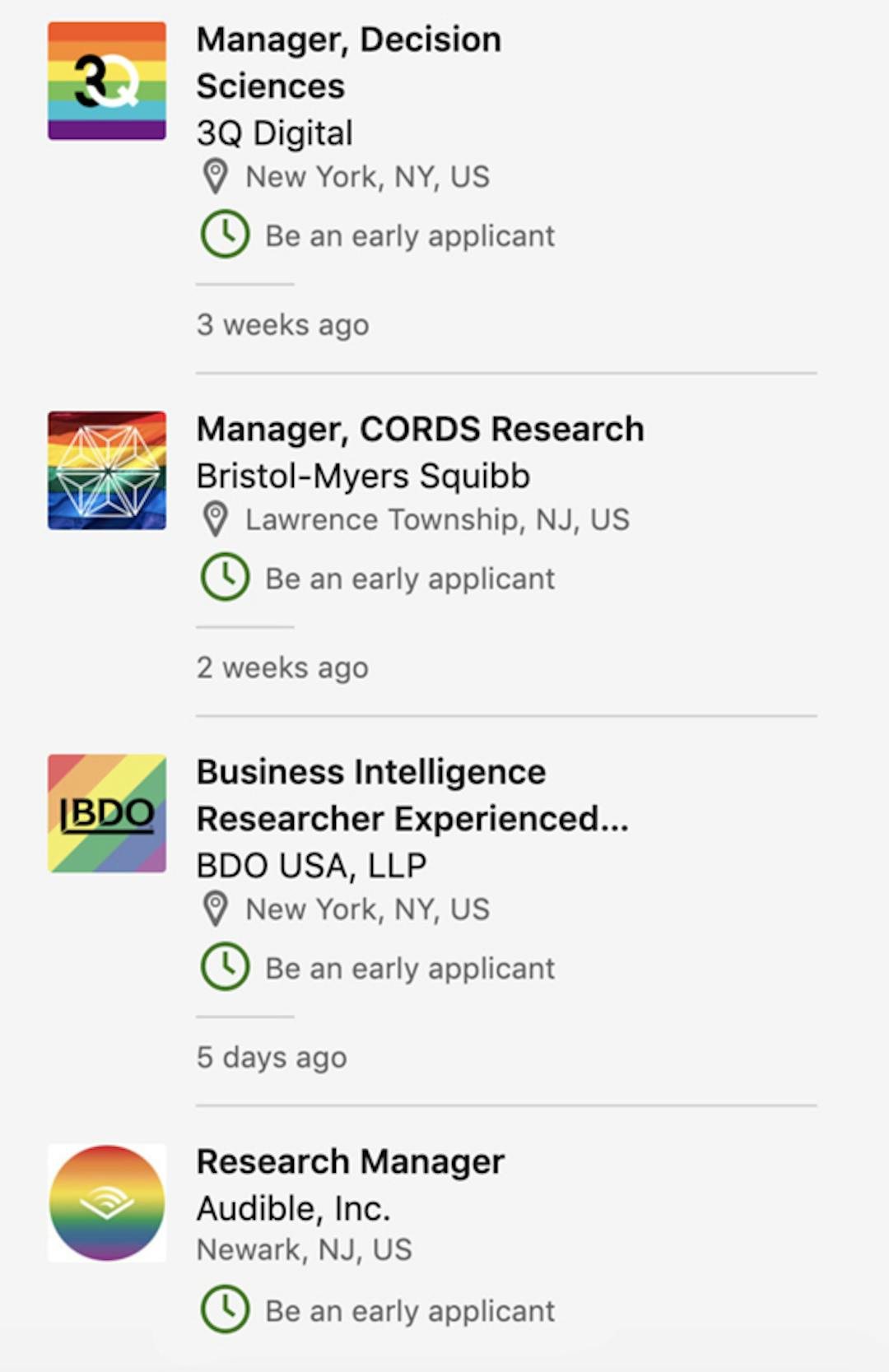Select the Audible, Inc. company name
Viewport: 889px width, 1372px height.
point(293,1208)
